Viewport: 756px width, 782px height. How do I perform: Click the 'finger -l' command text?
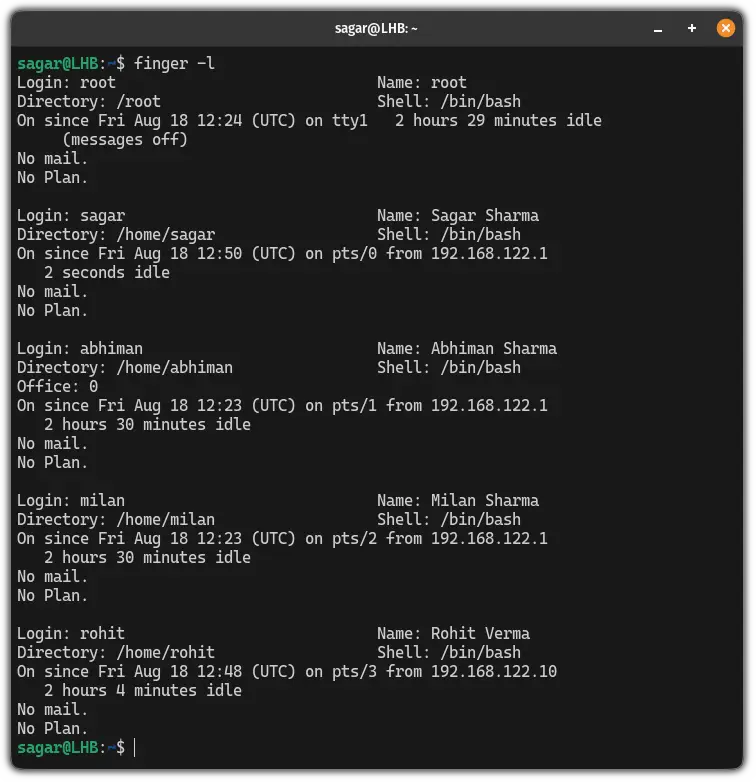[x=174, y=63]
